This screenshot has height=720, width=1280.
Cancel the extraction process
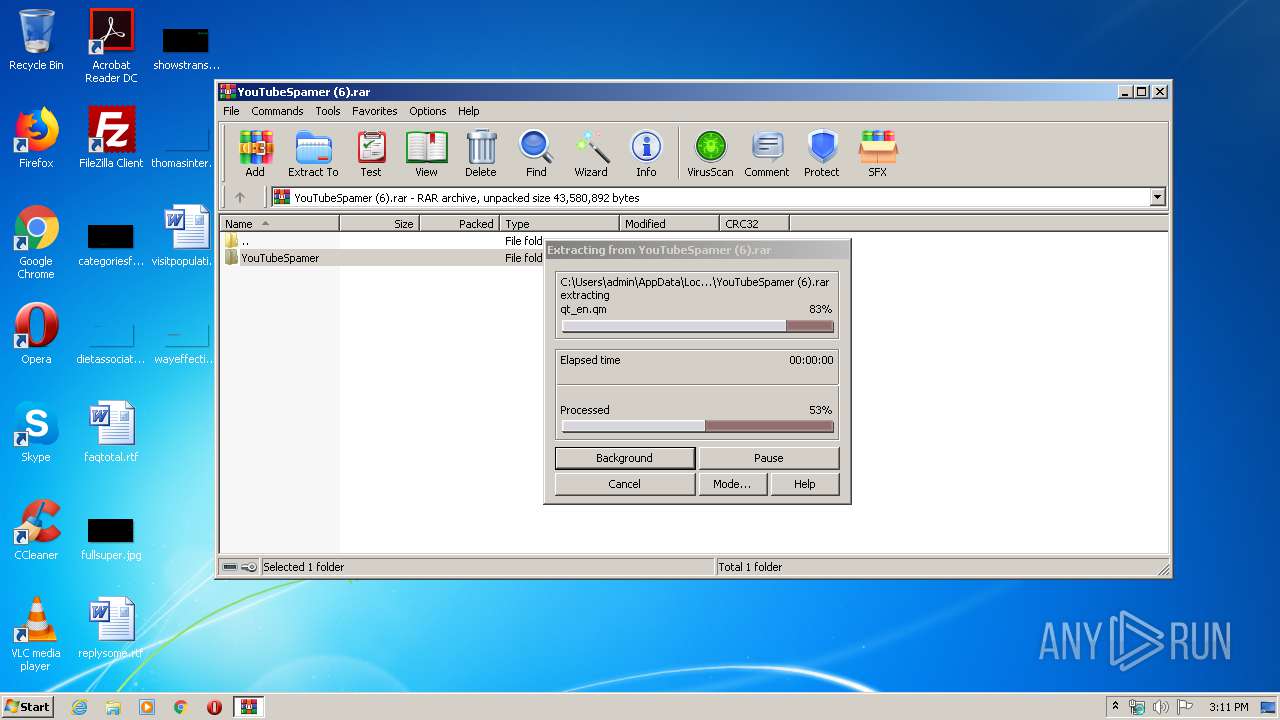(625, 484)
